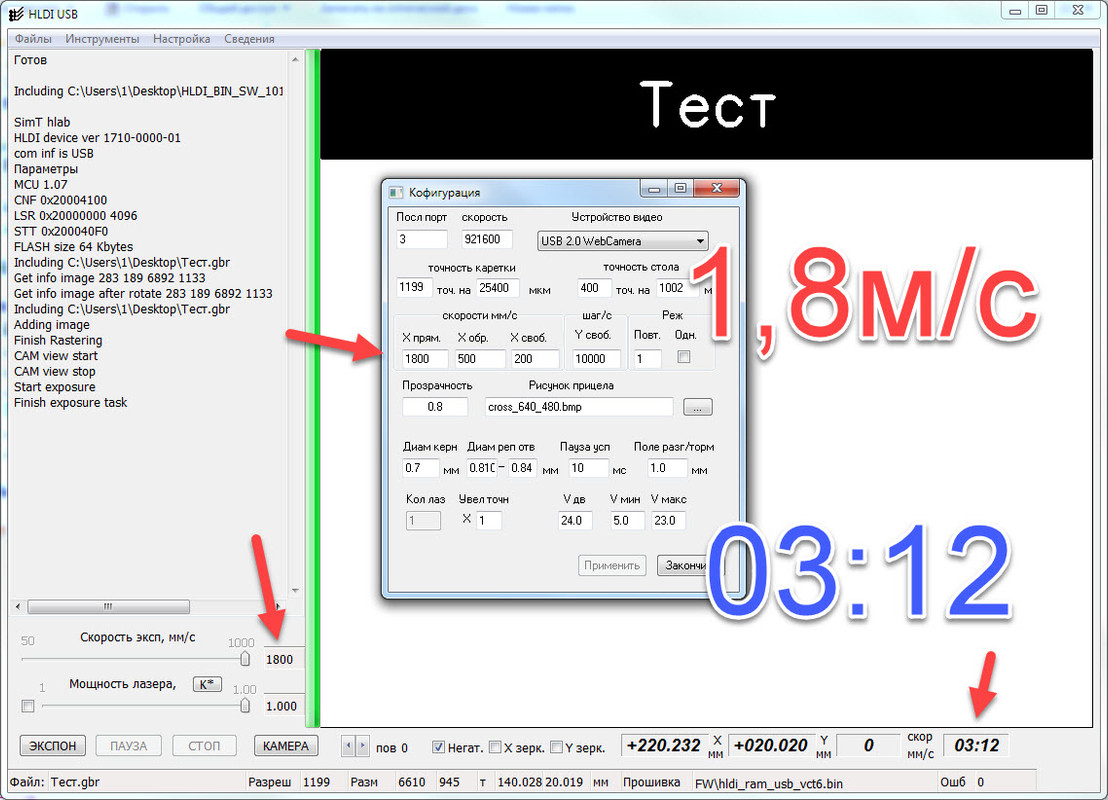Enable the Y зерк. mirror checkbox
The height and width of the screenshot is (800, 1108).
click(x=556, y=747)
